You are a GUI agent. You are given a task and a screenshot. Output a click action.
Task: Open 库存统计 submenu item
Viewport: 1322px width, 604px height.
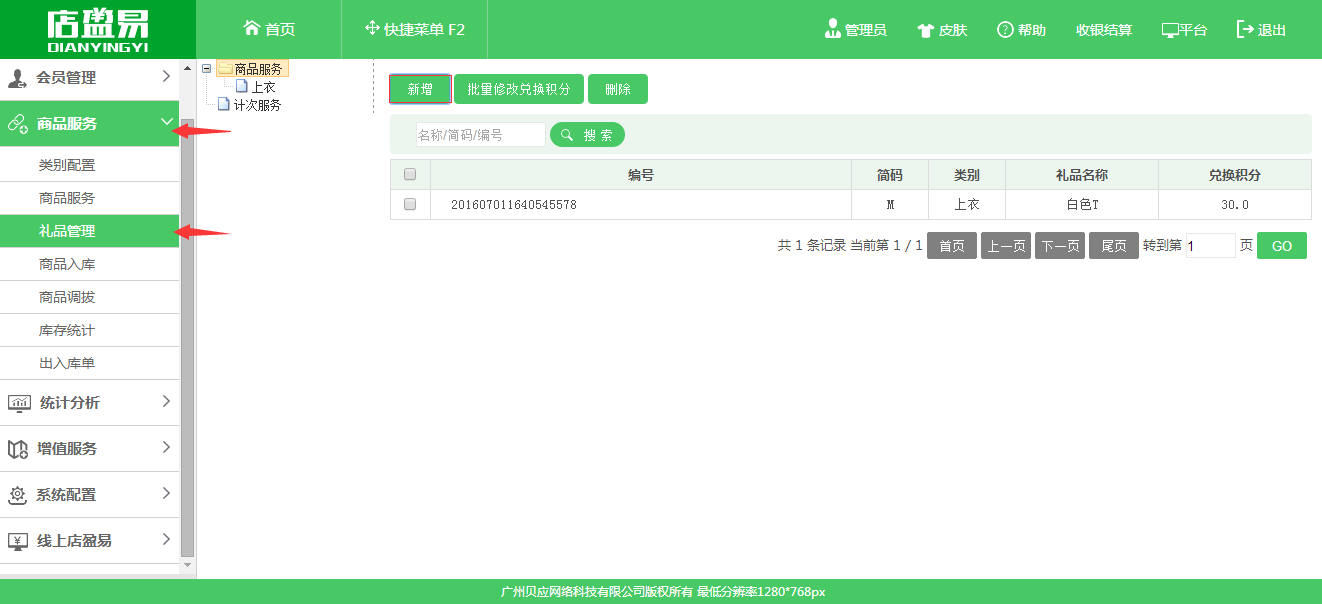(x=90, y=330)
